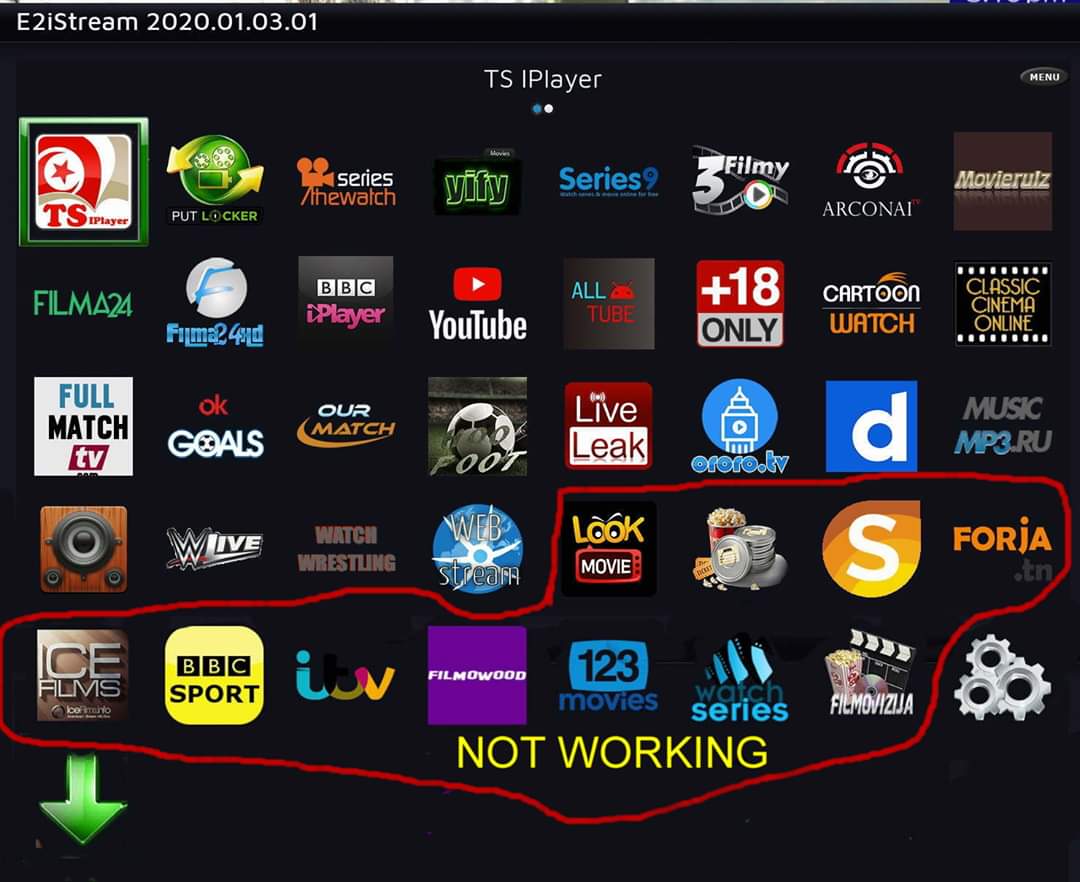Open the 3Filmy icon
This screenshot has width=1080, height=882.
[x=740, y=179]
